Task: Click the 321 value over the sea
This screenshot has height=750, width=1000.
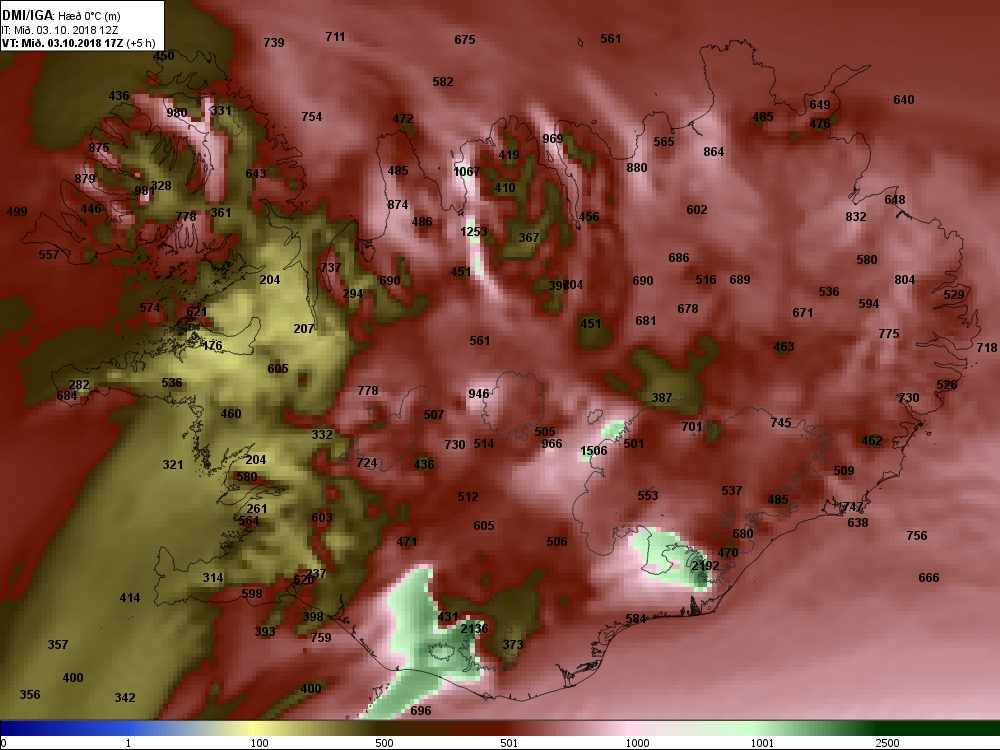Action: pyautogui.click(x=172, y=465)
